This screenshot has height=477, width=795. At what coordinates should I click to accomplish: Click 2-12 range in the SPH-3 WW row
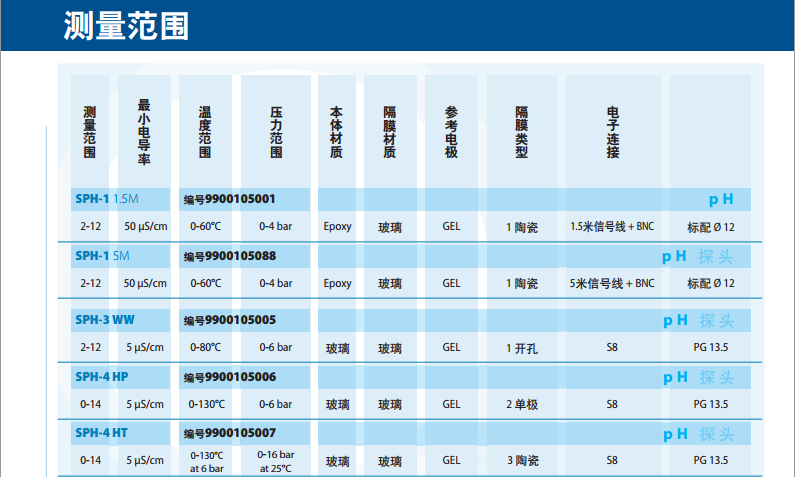[90, 347]
